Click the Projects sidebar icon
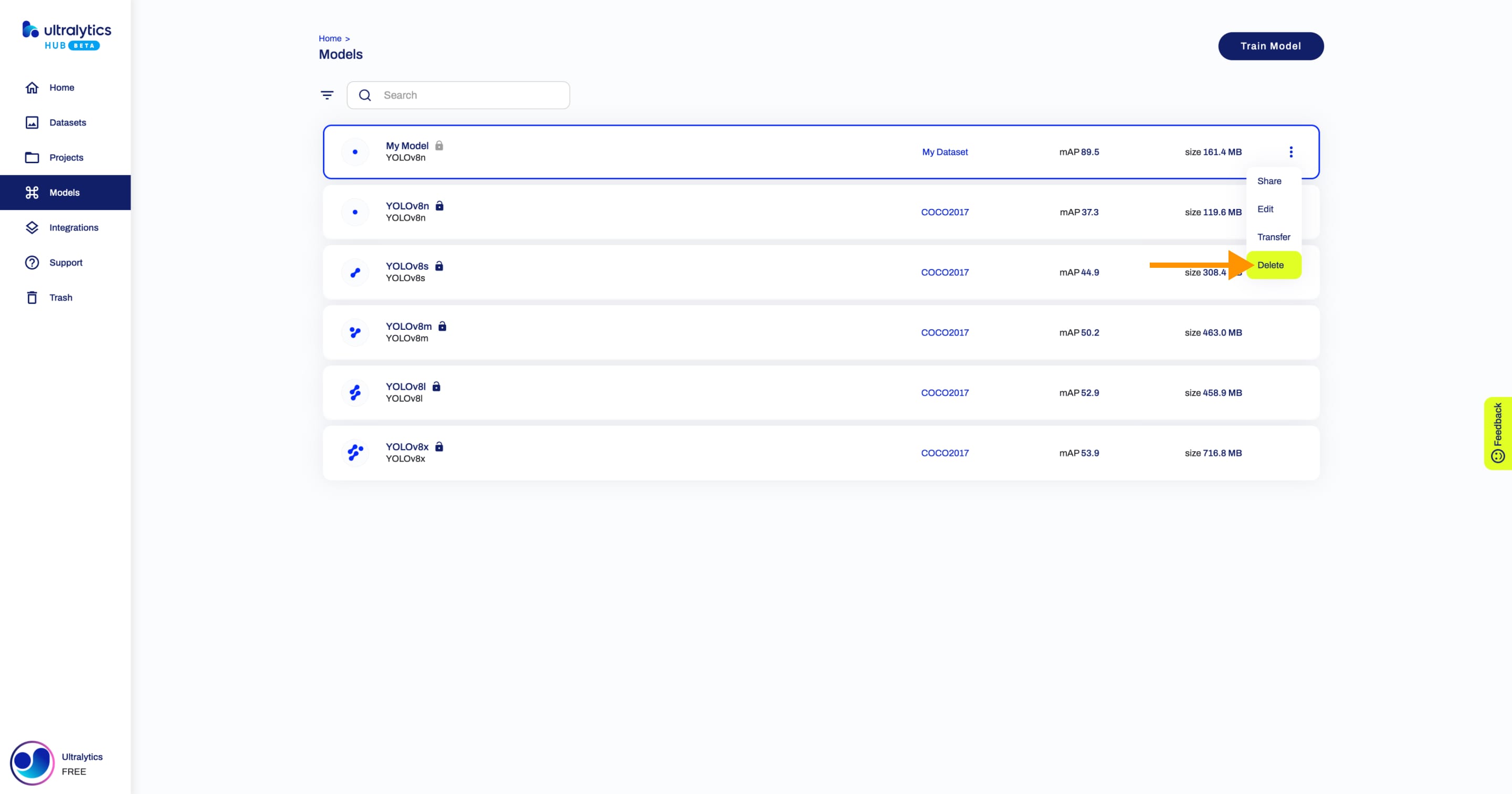This screenshot has width=1512, height=794. (32, 157)
